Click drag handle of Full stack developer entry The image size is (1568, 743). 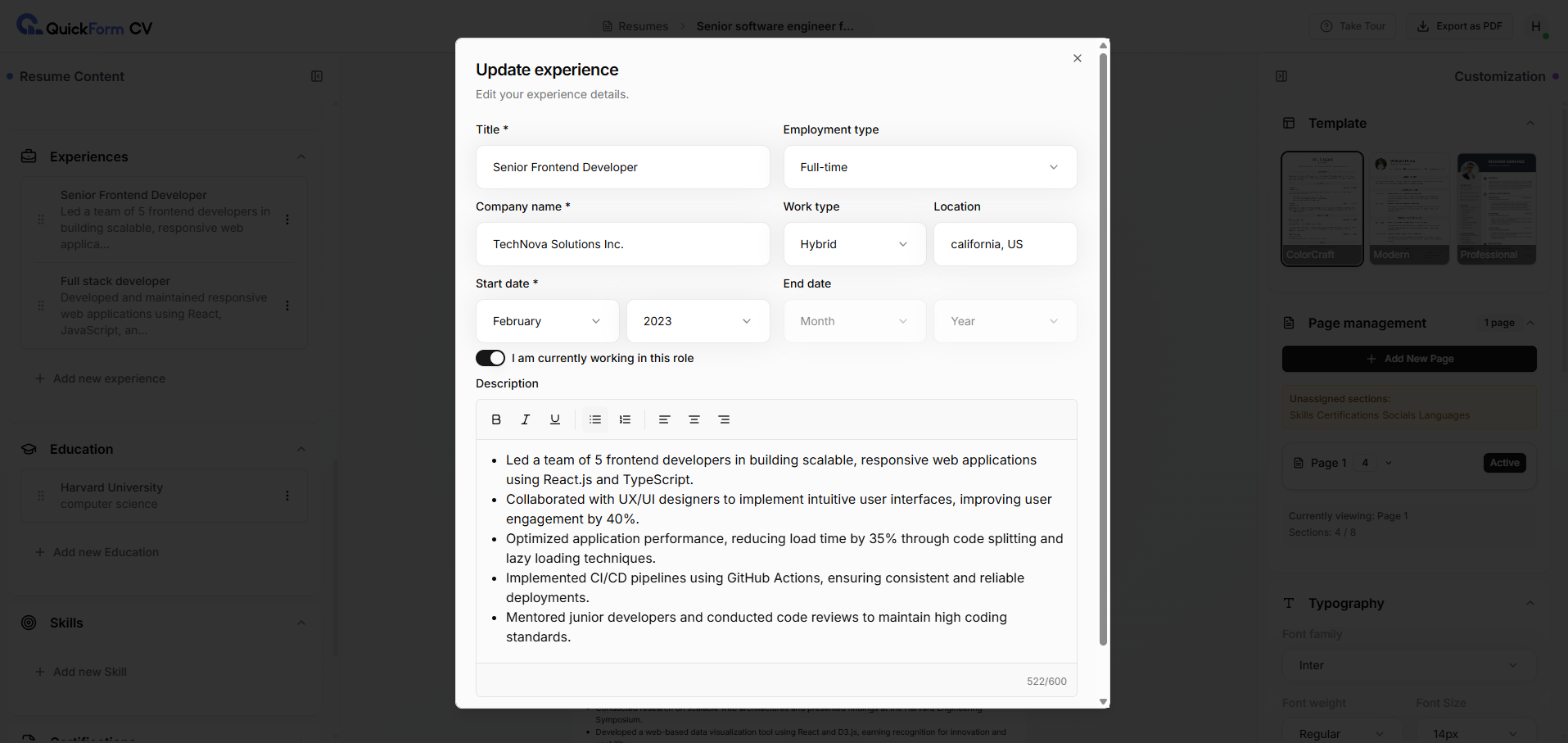[x=41, y=306]
